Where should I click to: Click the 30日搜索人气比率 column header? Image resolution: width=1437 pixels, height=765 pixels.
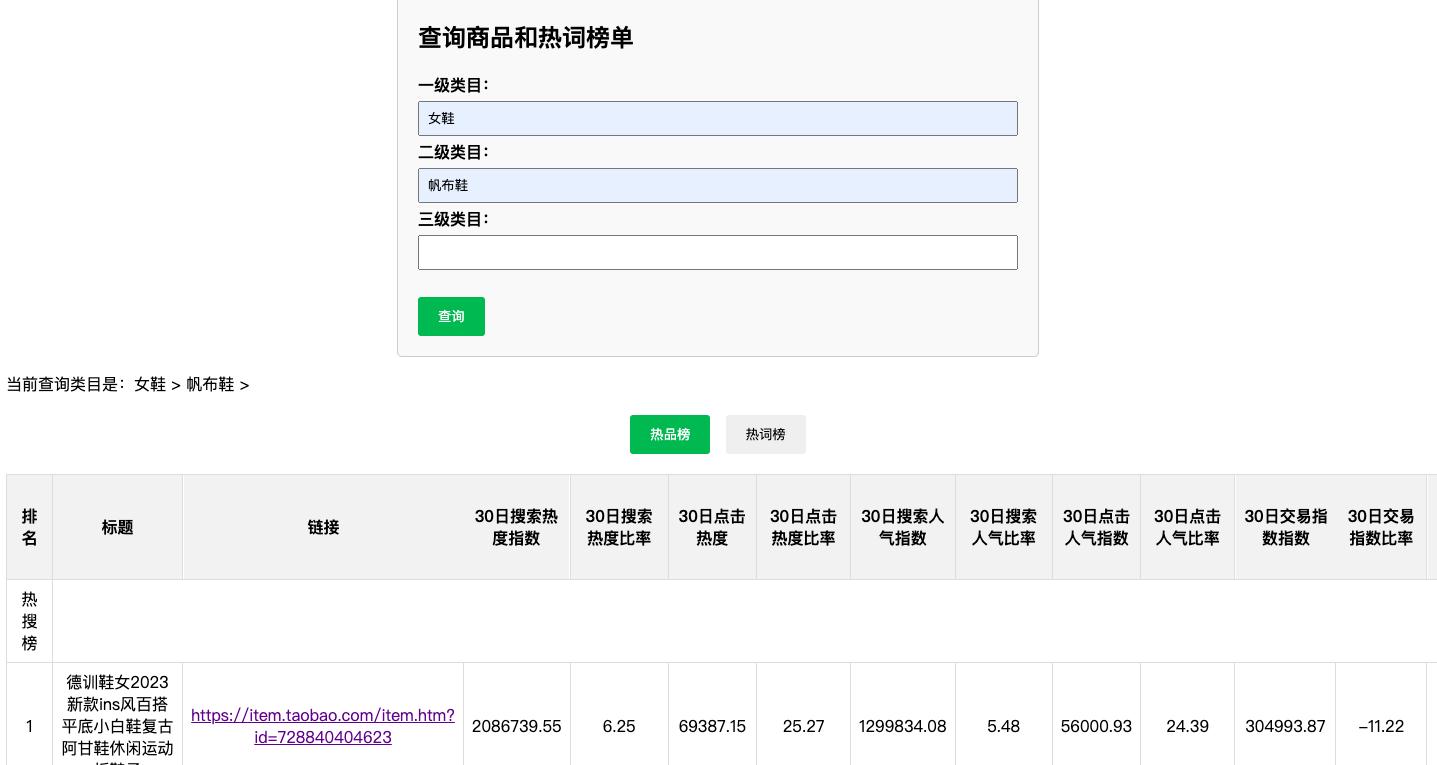pos(1003,527)
